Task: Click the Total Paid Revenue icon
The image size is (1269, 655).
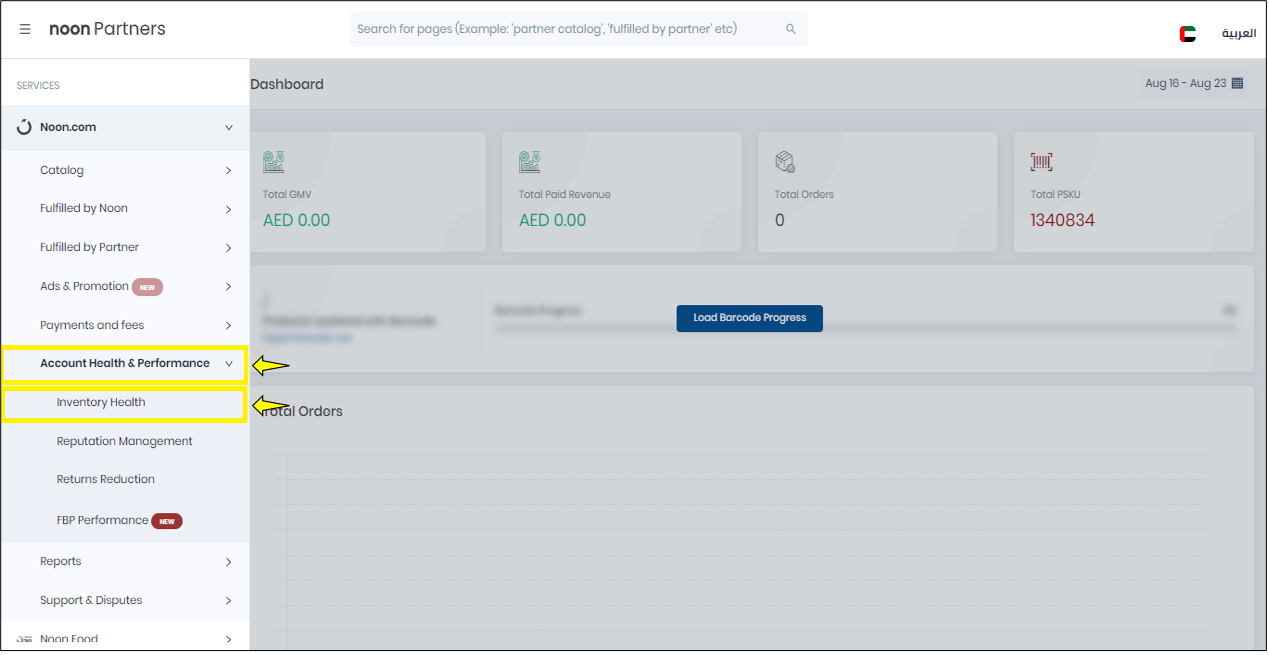Action: [529, 162]
